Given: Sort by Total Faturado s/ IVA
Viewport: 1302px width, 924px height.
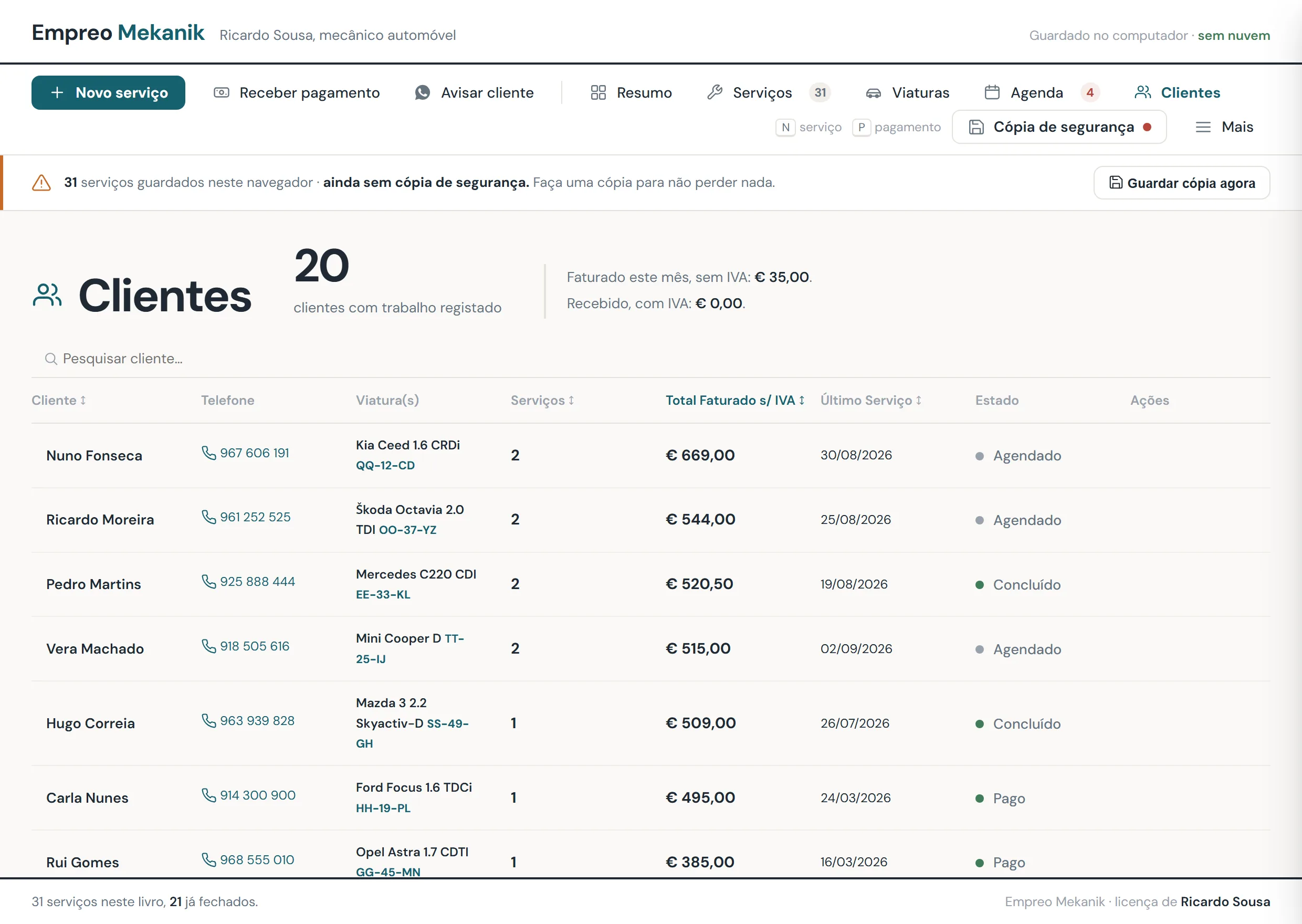Looking at the screenshot, I should click(x=735, y=401).
